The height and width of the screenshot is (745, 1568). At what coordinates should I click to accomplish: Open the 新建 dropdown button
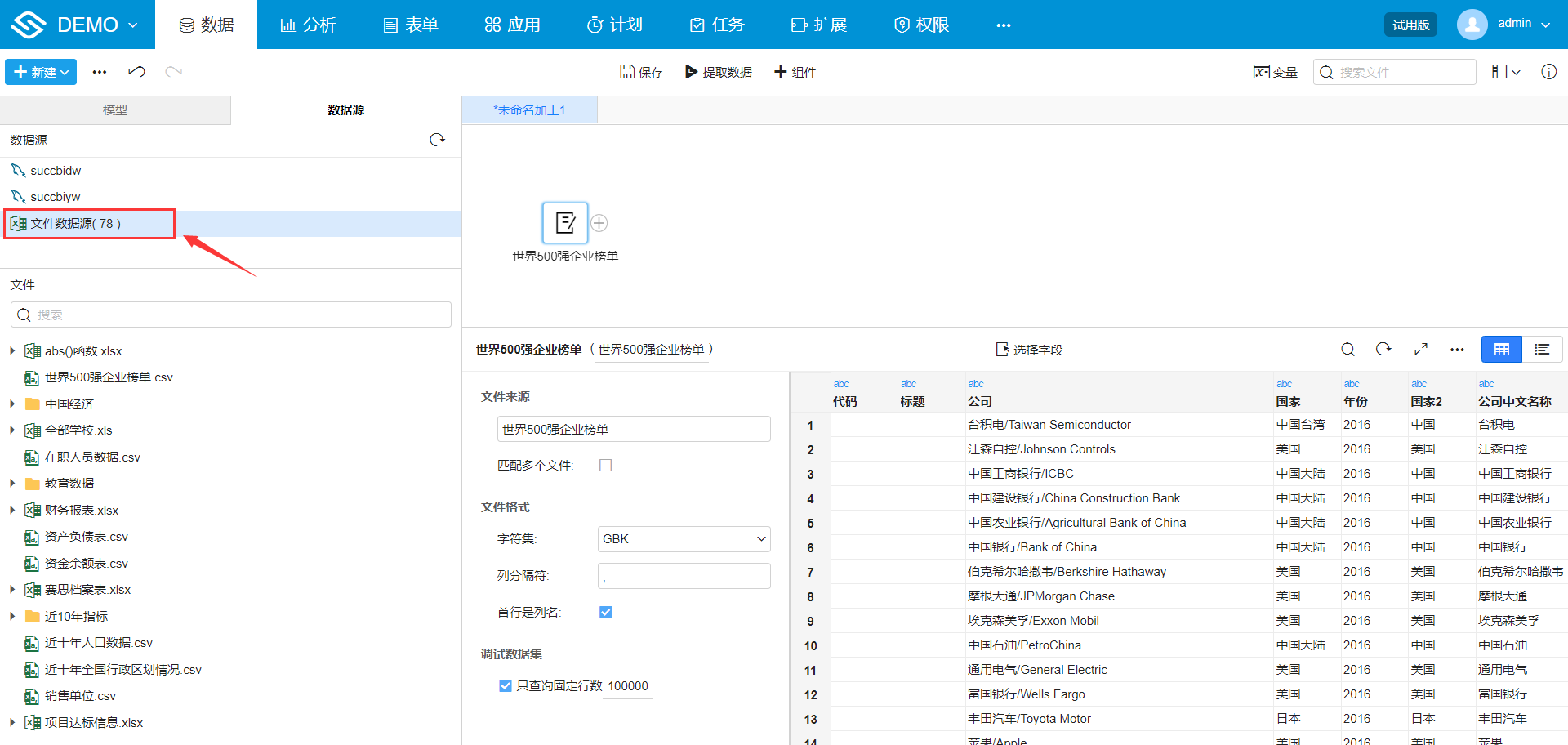point(41,72)
